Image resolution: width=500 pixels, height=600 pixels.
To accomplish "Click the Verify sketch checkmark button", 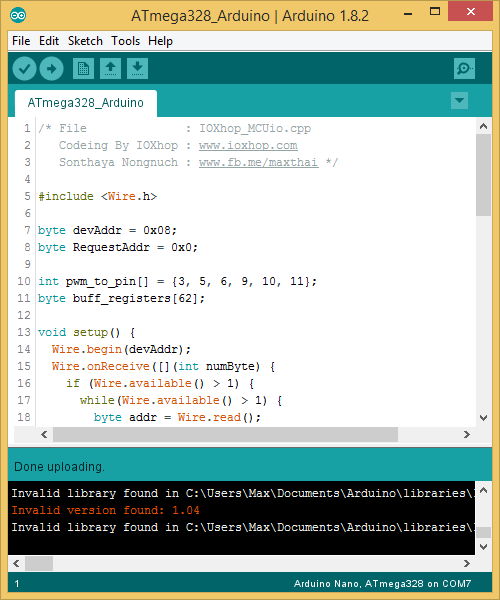I will pos(24,69).
